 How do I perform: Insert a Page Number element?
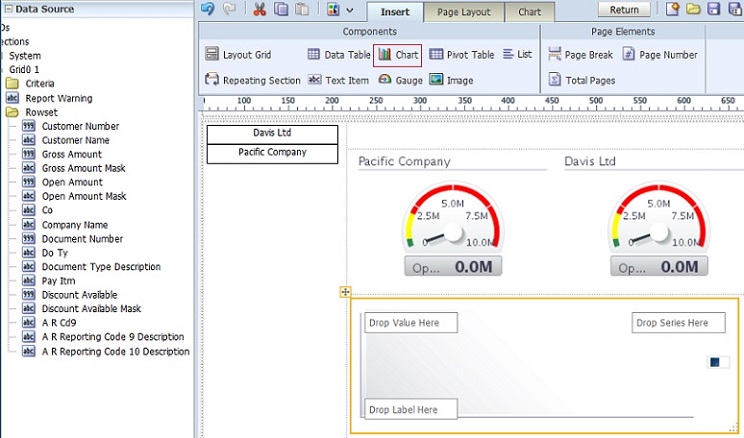[660, 55]
